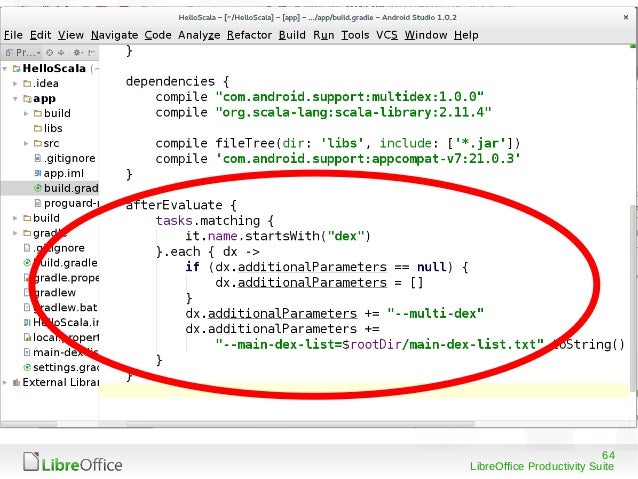Expand the gradle folder arrow
Viewport: 638px width, 479px height.
click(x=15, y=233)
